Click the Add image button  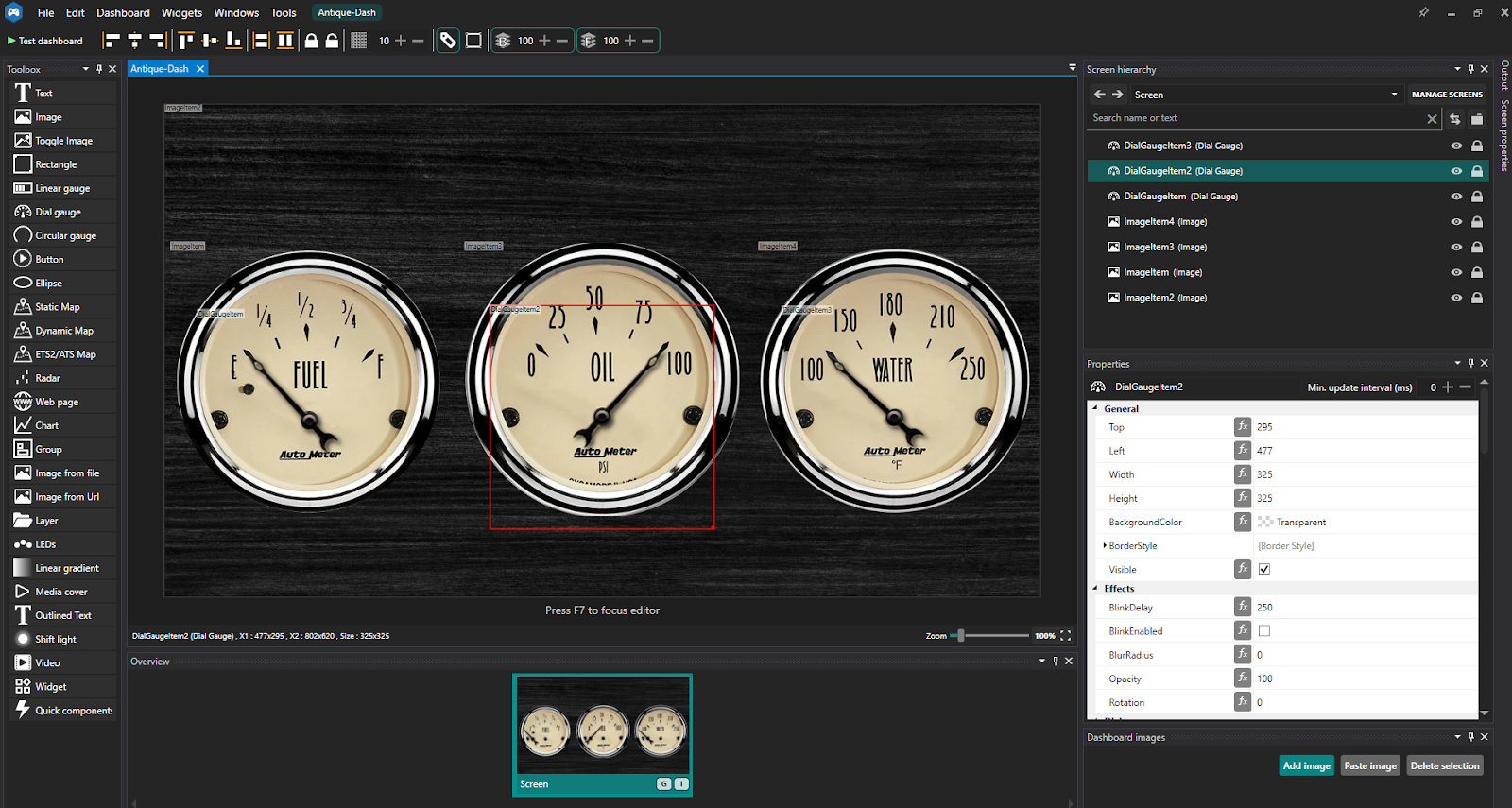[x=1307, y=765]
